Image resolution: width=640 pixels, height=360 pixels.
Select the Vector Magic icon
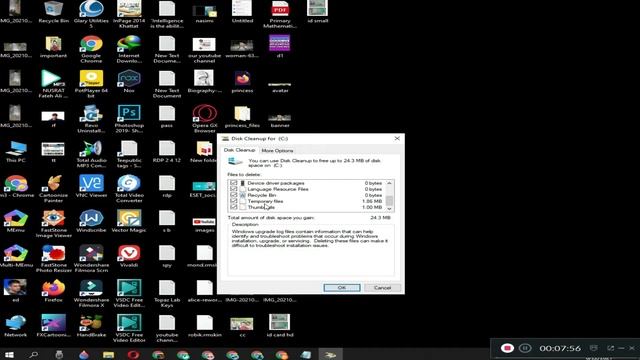(x=129, y=221)
